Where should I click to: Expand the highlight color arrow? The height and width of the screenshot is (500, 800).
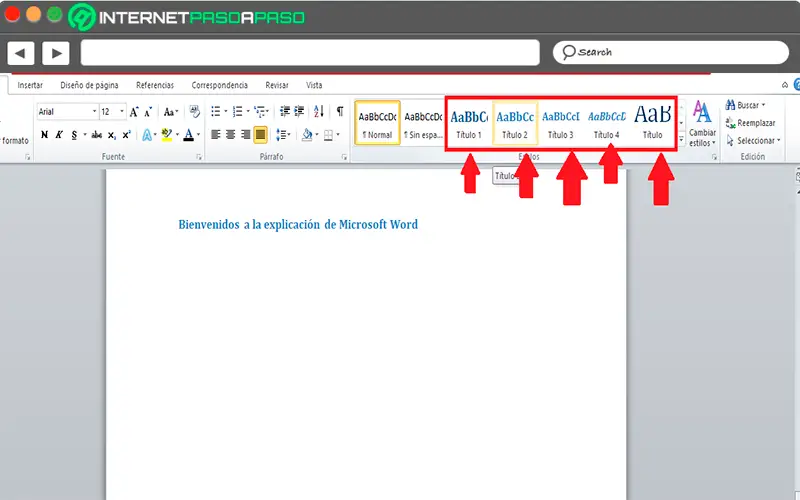click(178, 135)
